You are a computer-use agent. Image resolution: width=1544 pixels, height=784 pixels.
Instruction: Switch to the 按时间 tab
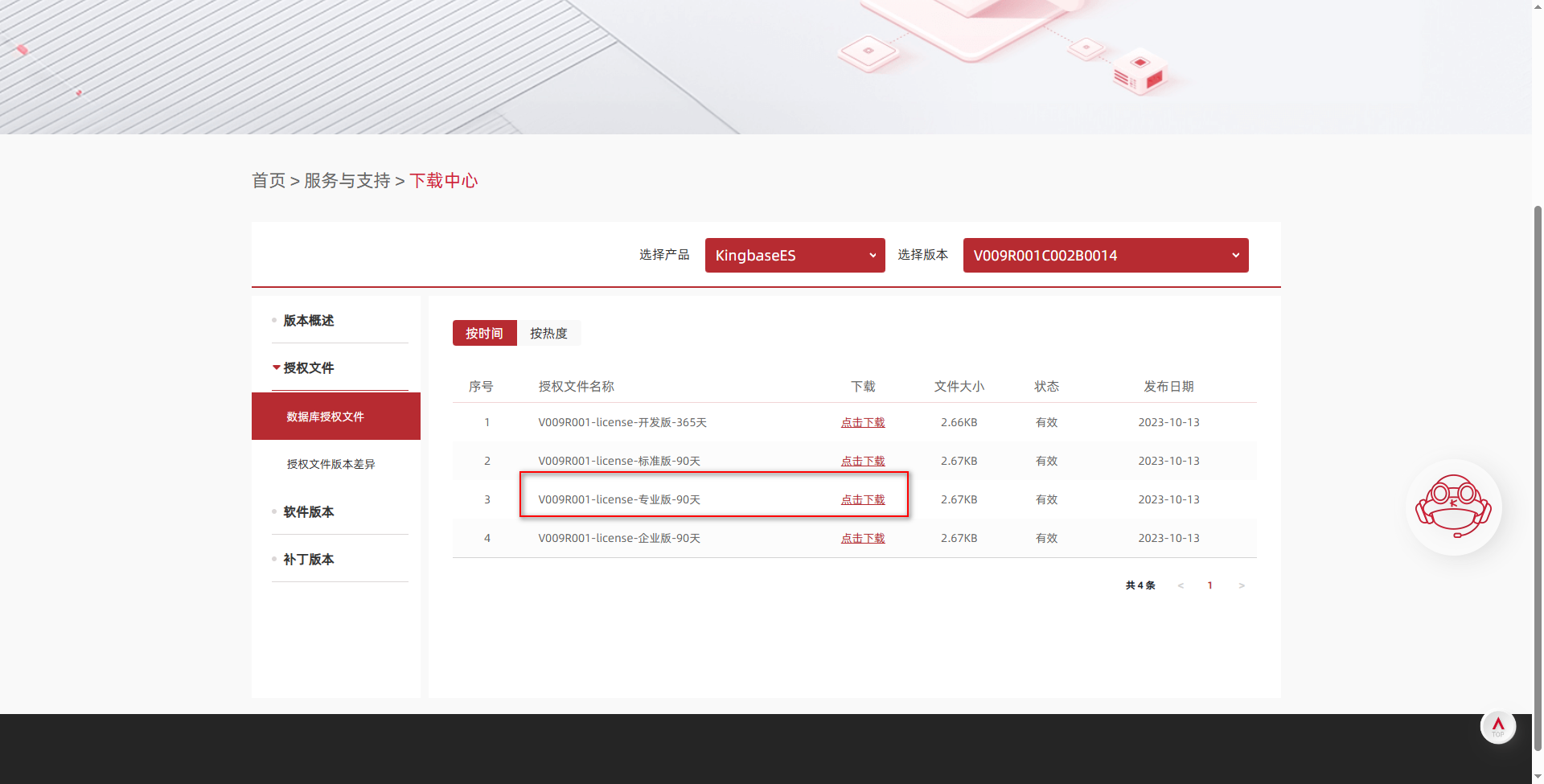click(x=484, y=332)
